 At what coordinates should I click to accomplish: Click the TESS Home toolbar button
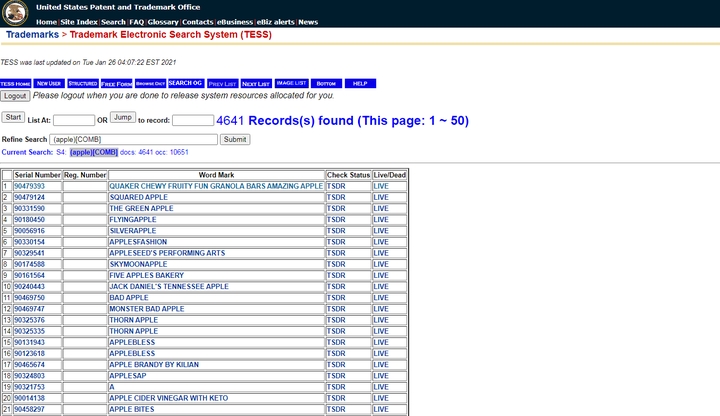click(15, 83)
